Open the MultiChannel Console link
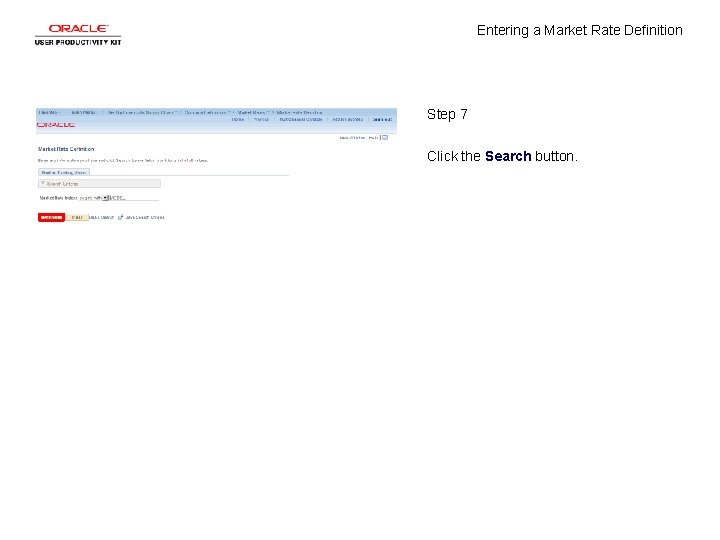The image size is (720, 540). (301, 119)
